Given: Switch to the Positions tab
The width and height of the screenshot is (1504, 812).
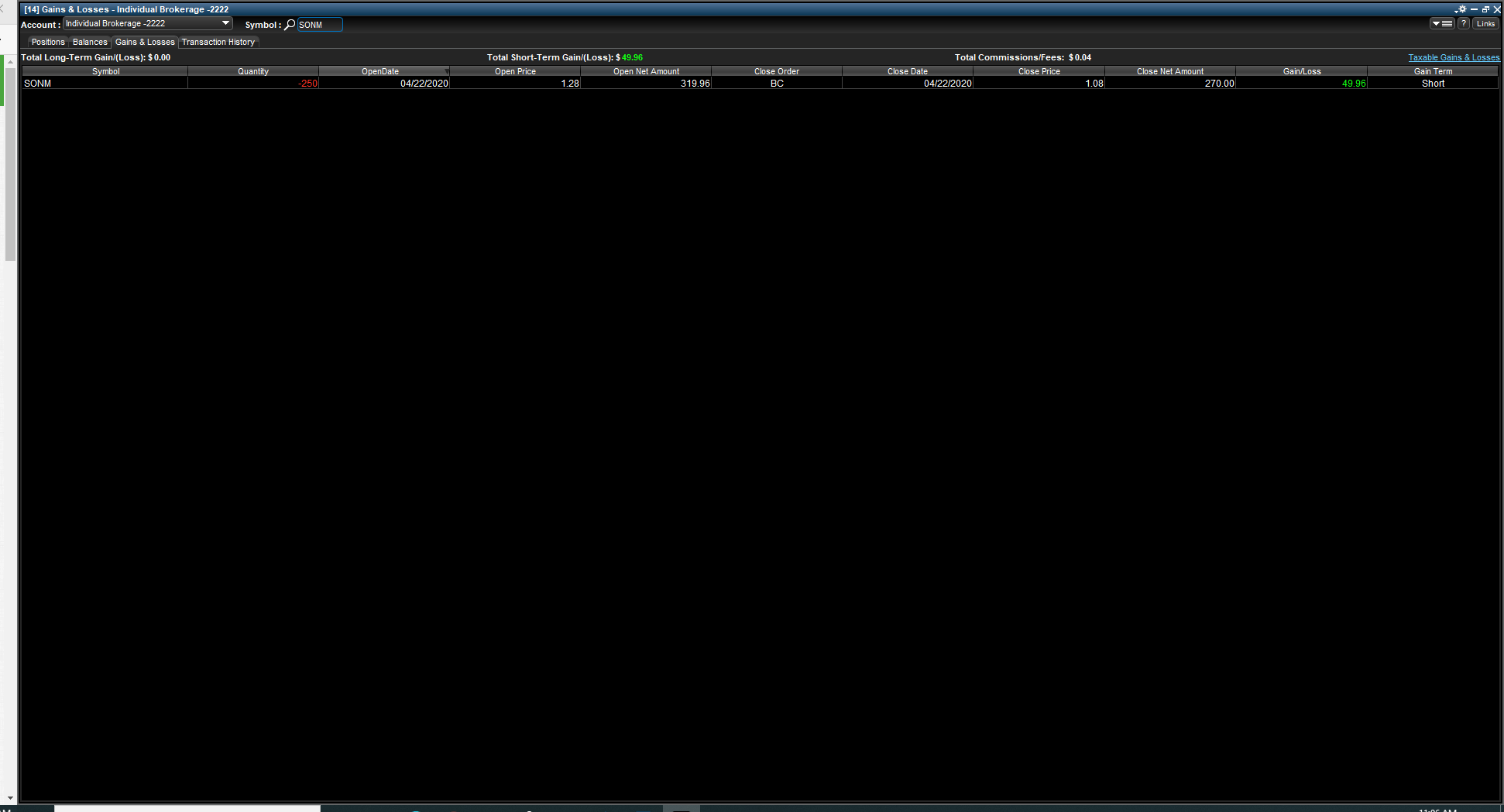Looking at the screenshot, I should tap(48, 43).
